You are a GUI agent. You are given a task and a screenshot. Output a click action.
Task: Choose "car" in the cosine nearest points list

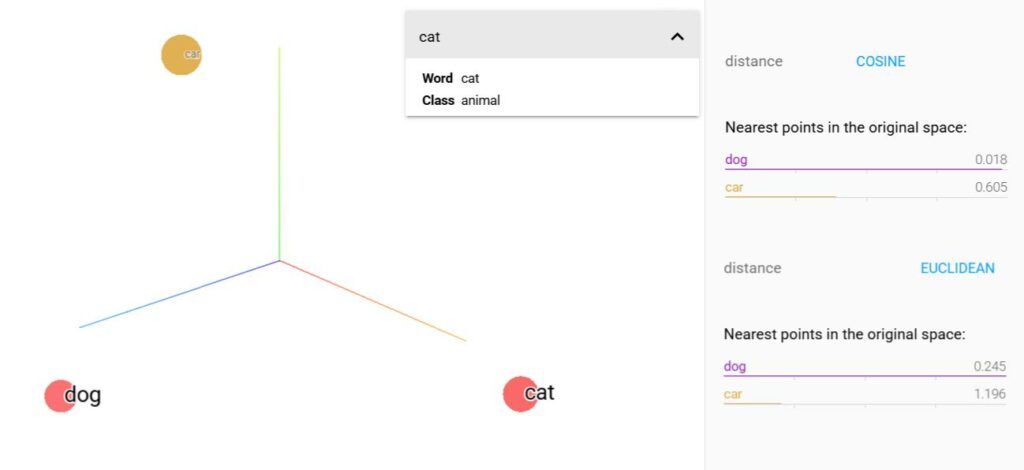point(734,187)
